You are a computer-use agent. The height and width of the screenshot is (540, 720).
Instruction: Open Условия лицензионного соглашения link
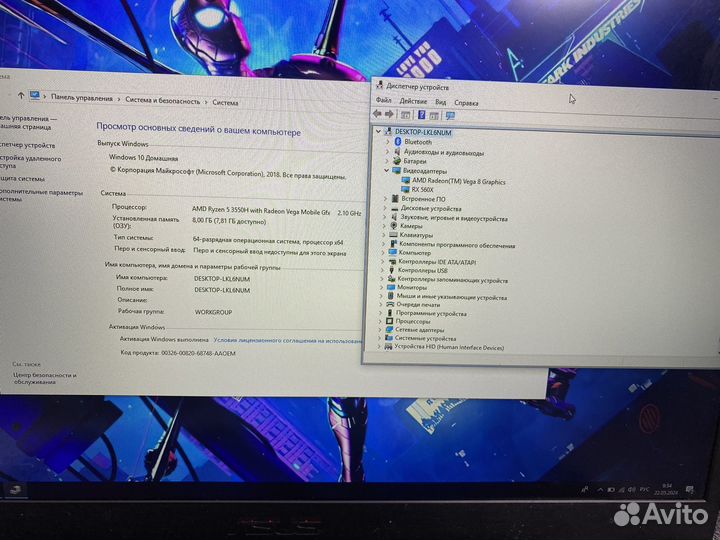[287, 340]
